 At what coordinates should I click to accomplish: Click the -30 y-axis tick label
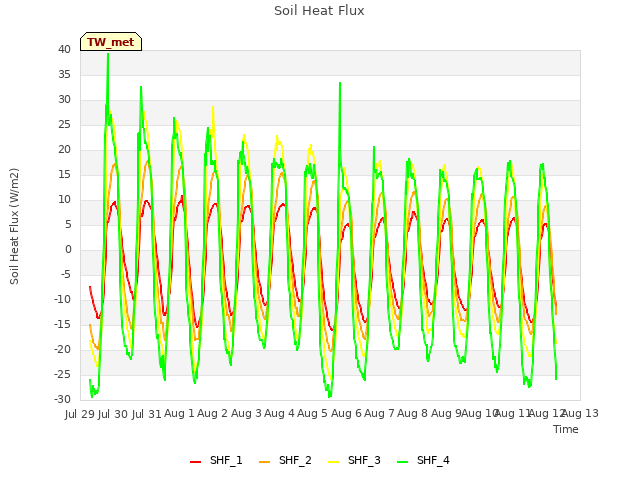pyautogui.click(x=63, y=399)
